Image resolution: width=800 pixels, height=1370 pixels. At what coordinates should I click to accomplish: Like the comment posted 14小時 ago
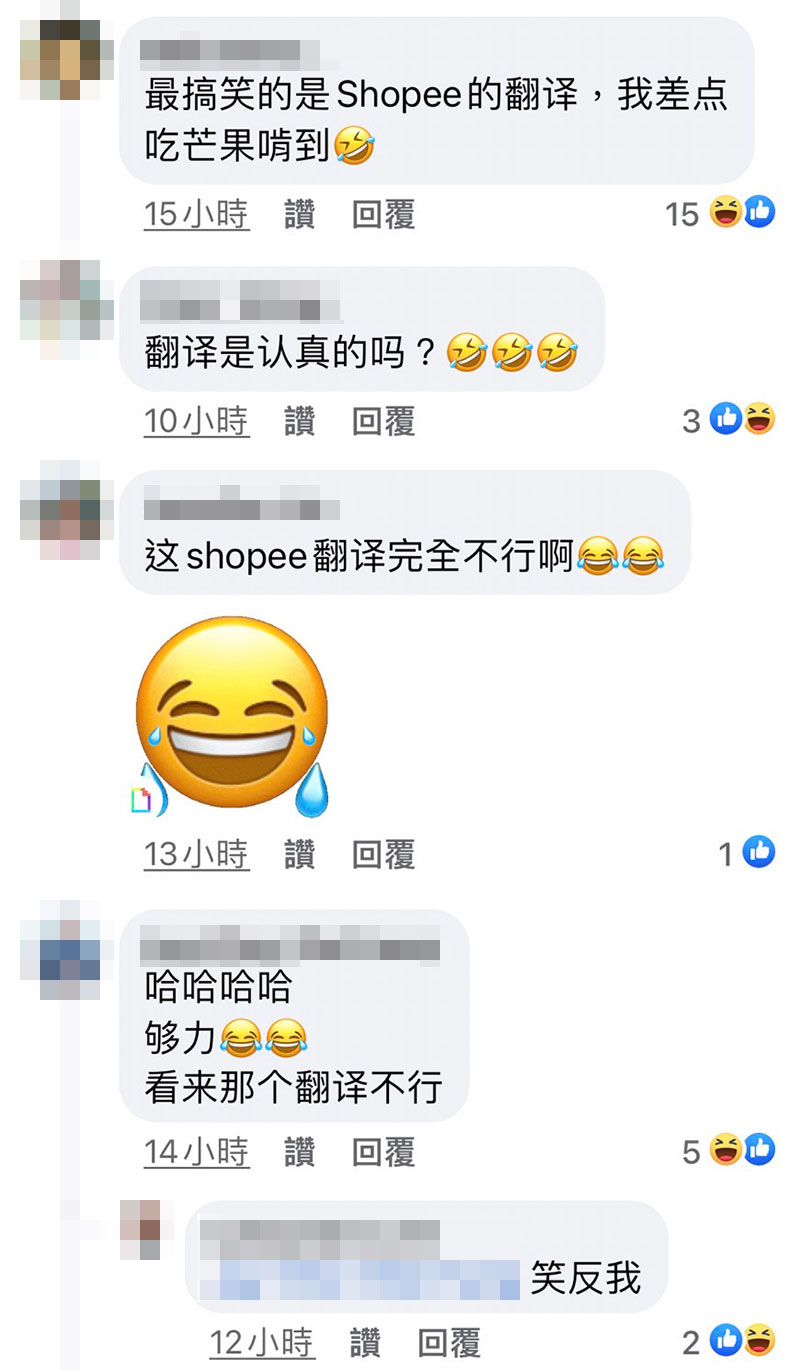pyautogui.click(x=299, y=1152)
